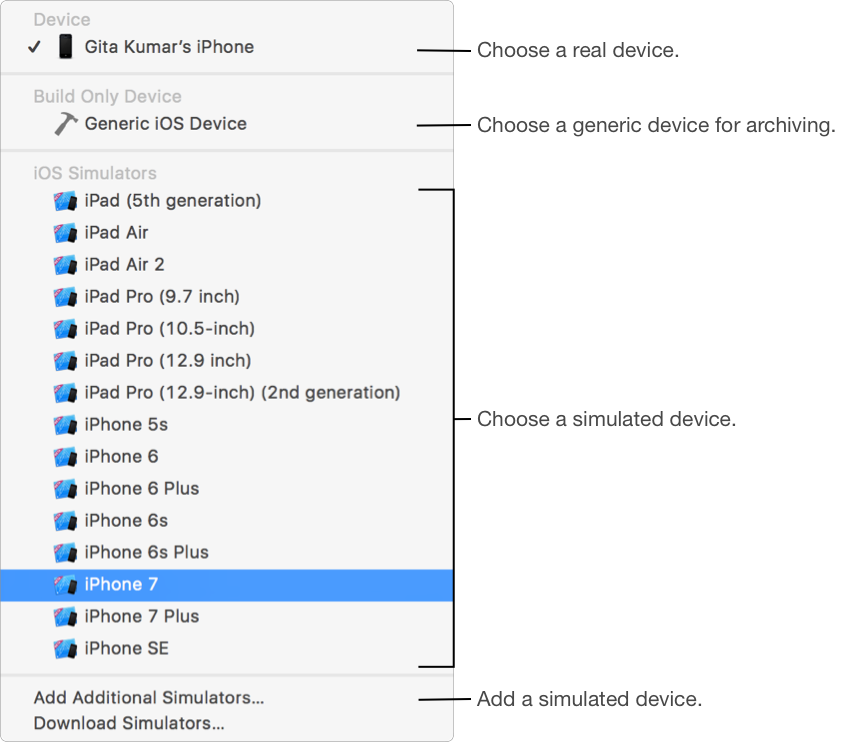The width and height of the screenshot is (866, 742).
Task: Select the iPhone 6s simulator entry
Action: pos(126,521)
